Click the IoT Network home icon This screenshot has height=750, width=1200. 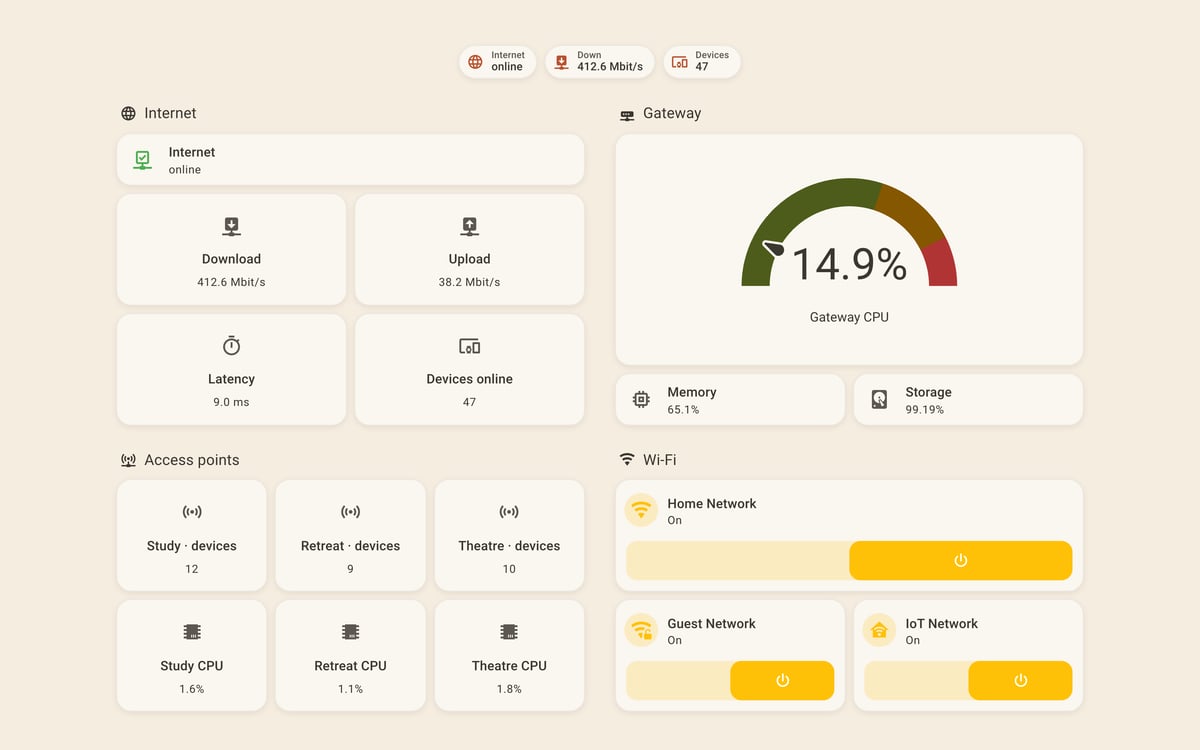879,630
